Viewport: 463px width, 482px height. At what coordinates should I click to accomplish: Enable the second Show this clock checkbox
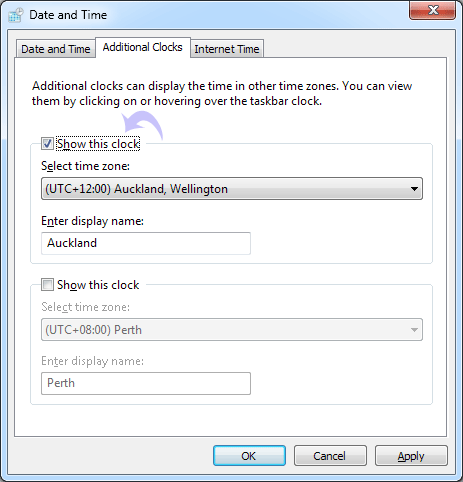pyautogui.click(x=47, y=285)
